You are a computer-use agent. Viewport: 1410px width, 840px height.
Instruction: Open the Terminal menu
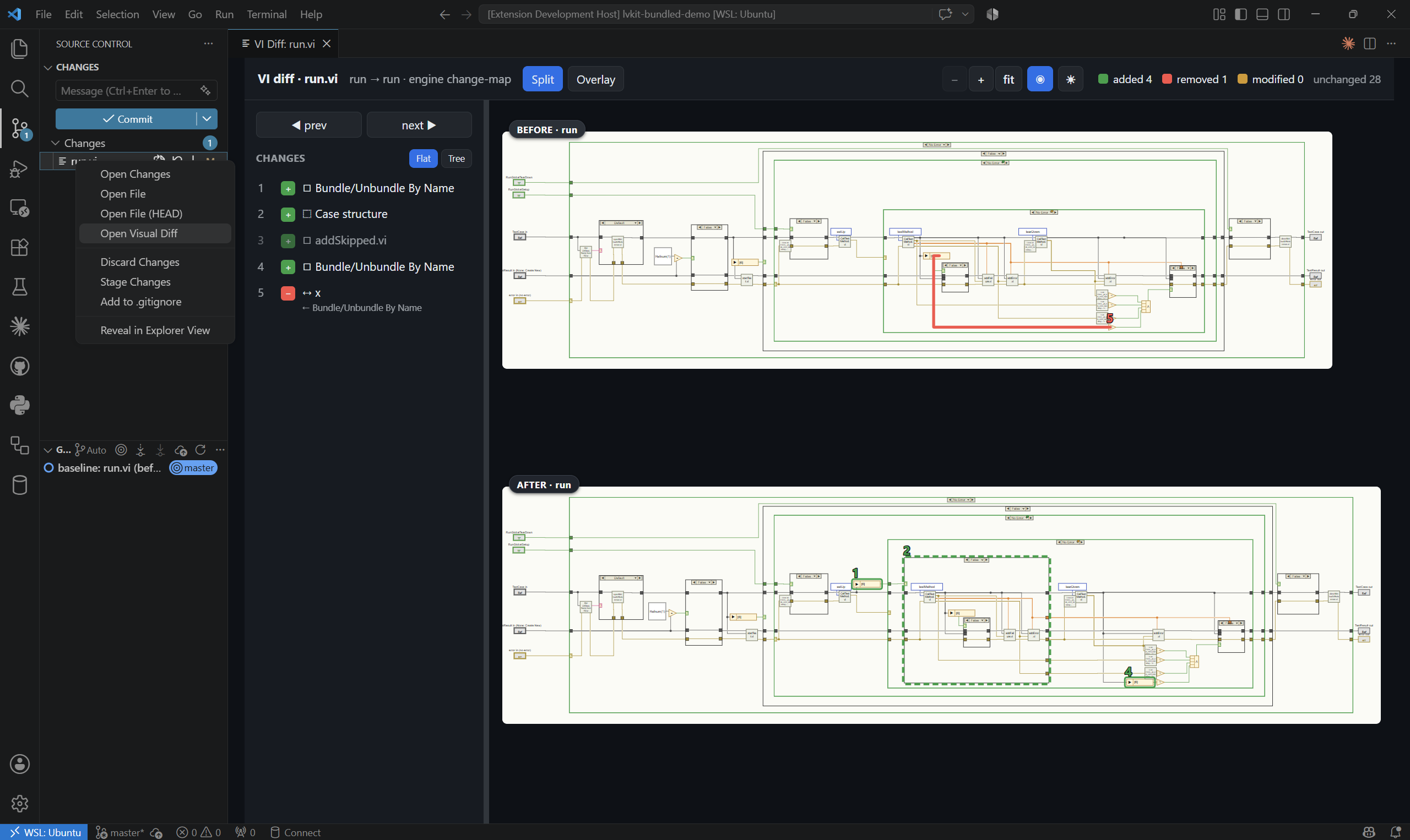266,14
